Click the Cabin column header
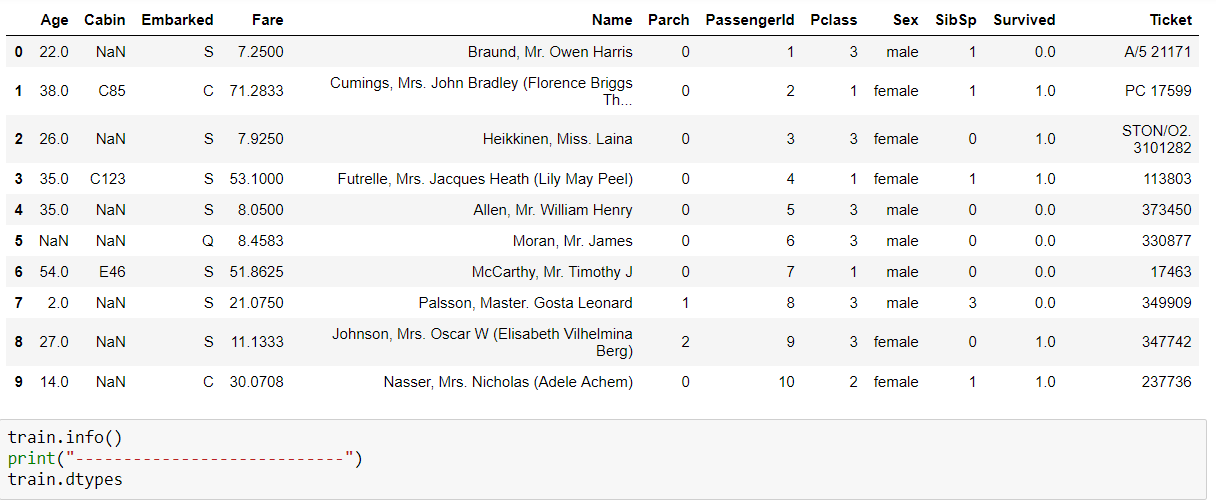The width and height of the screenshot is (1216, 503). click(x=105, y=20)
